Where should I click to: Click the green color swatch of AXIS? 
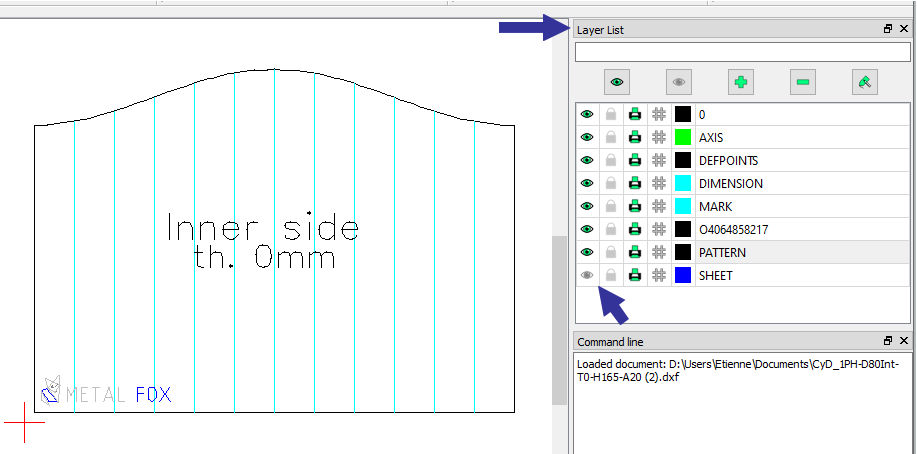point(683,137)
